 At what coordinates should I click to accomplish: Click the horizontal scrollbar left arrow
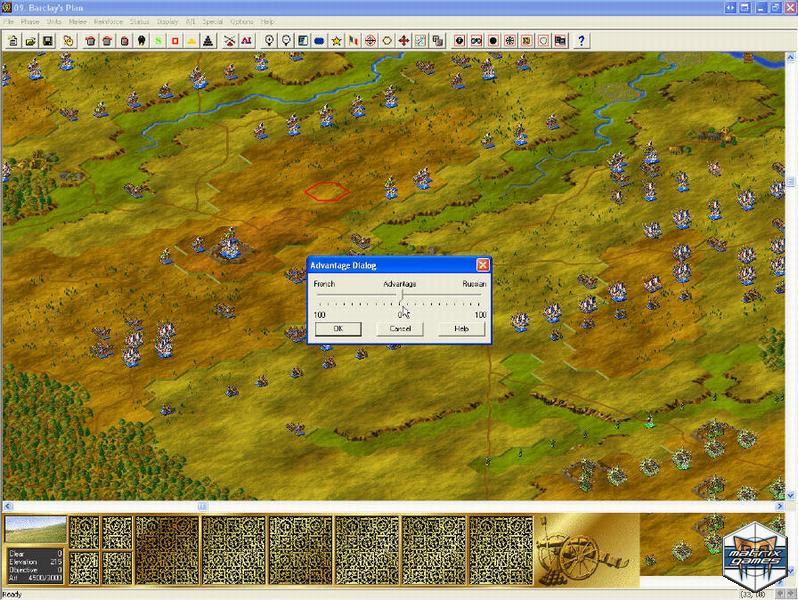(8, 506)
